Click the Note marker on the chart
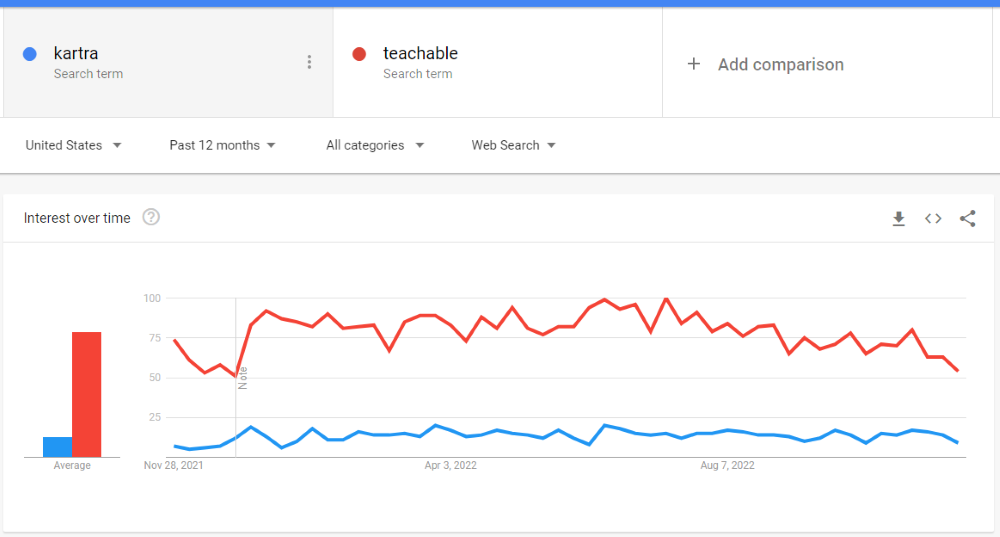The height and width of the screenshot is (537, 1000). coord(242,378)
